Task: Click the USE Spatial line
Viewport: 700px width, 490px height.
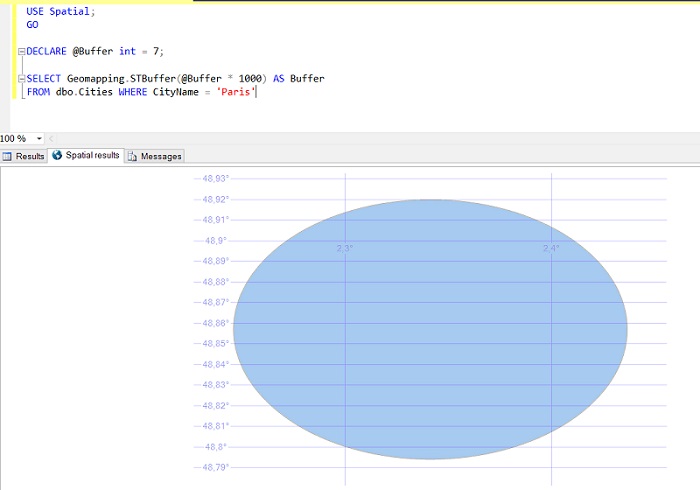Action: click(60, 11)
